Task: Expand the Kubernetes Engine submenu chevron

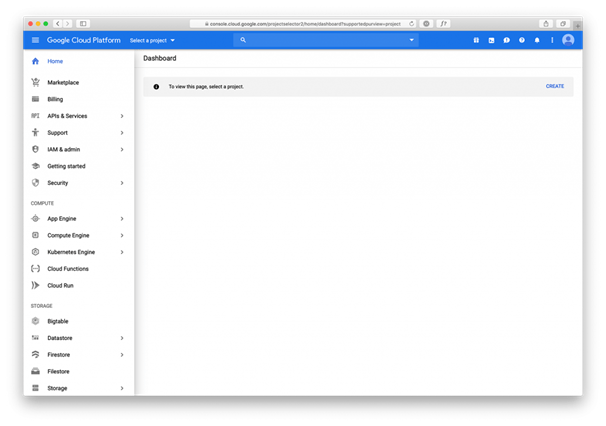Action: [122, 252]
